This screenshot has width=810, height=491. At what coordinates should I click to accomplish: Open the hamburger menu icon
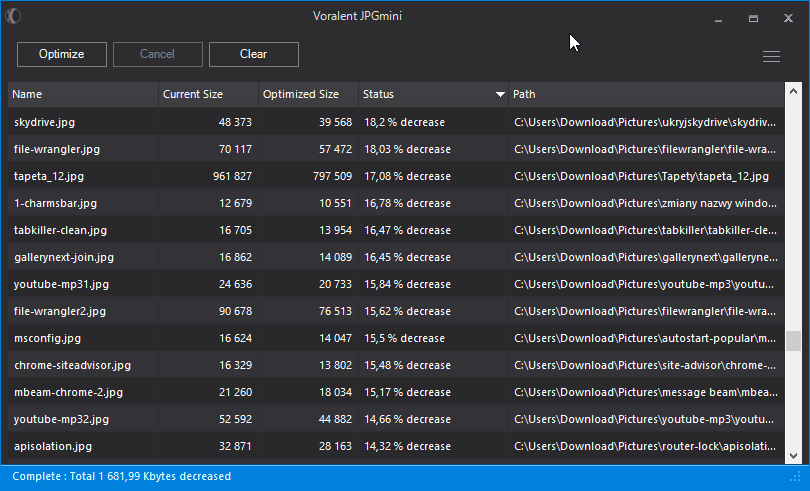[x=771, y=56]
